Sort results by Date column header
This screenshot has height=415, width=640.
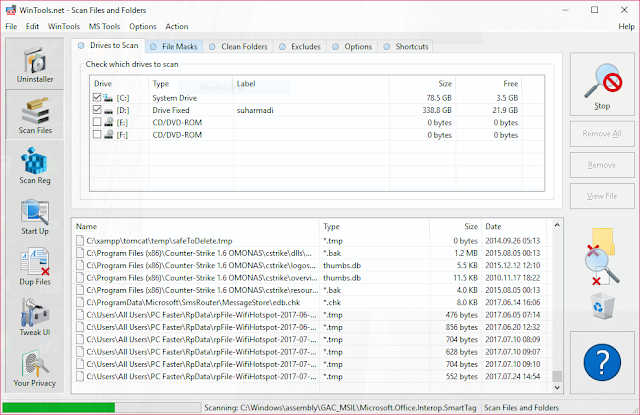point(514,226)
